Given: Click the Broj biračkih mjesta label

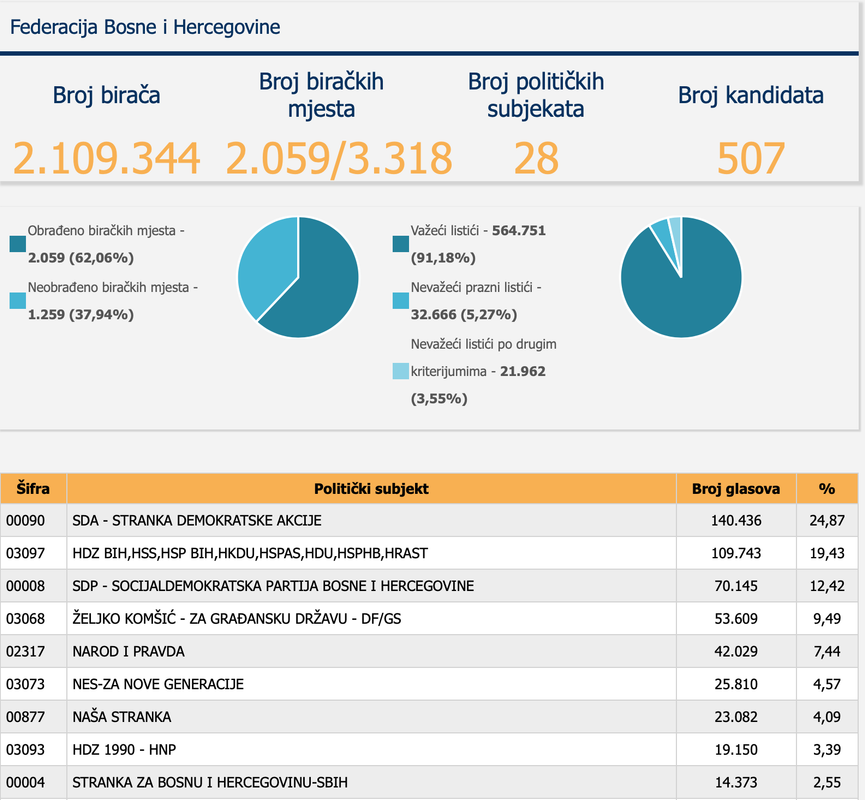Looking at the screenshot, I should 321,95.
